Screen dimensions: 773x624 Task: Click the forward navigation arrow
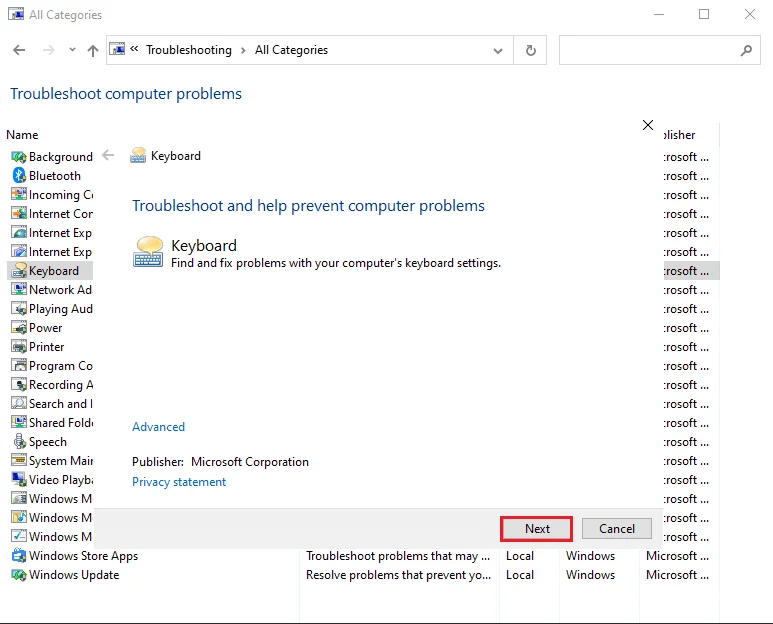point(48,50)
